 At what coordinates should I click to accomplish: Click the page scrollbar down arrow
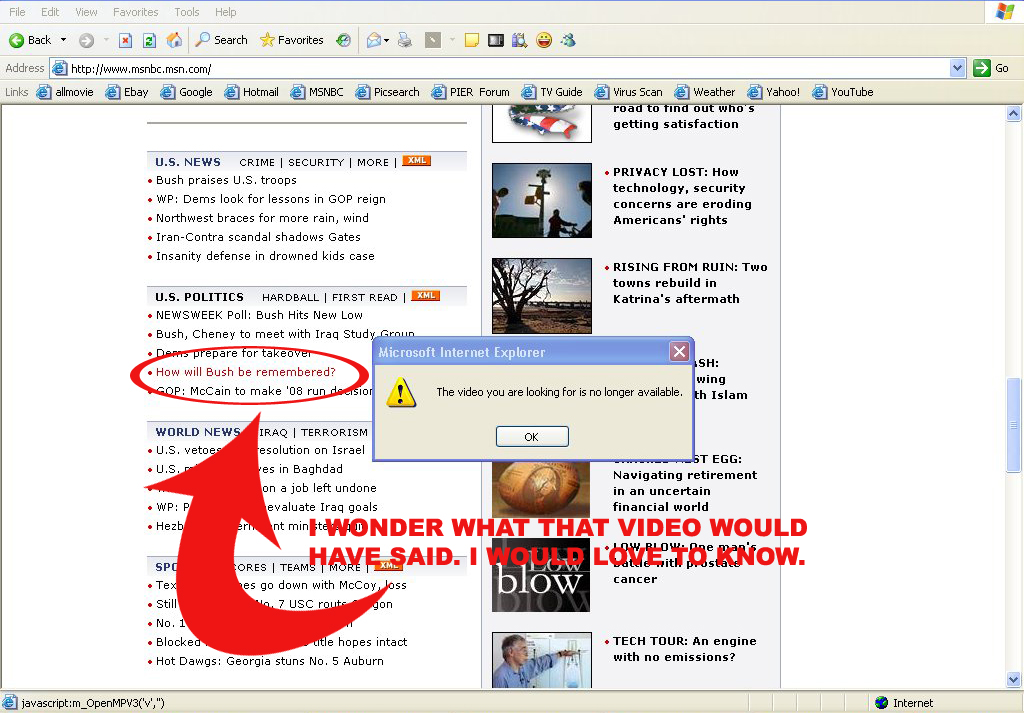[x=1014, y=679]
